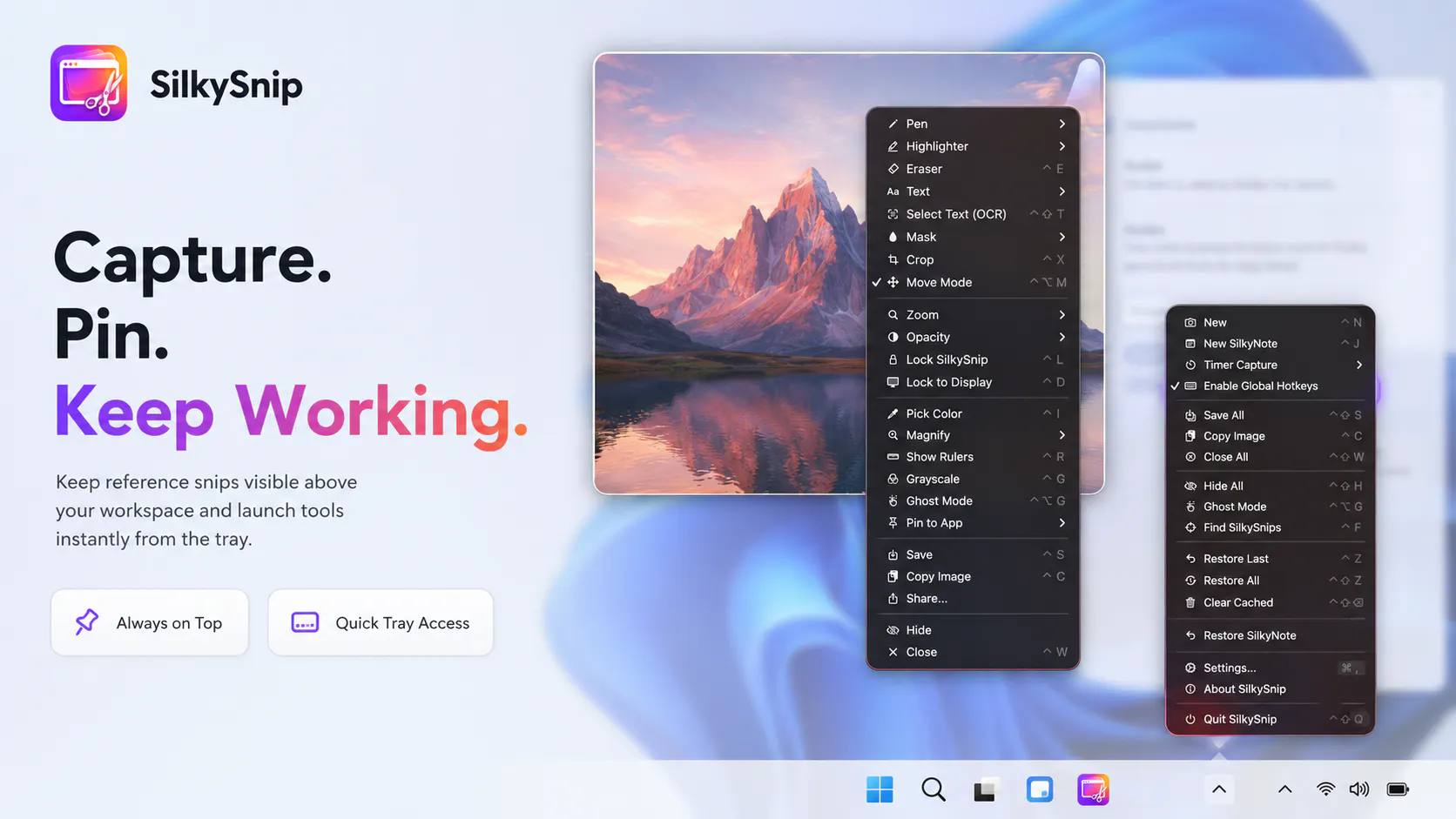The image size is (1456, 819).
Task: Open taskbar Search
Action: [x=933, y=789]
